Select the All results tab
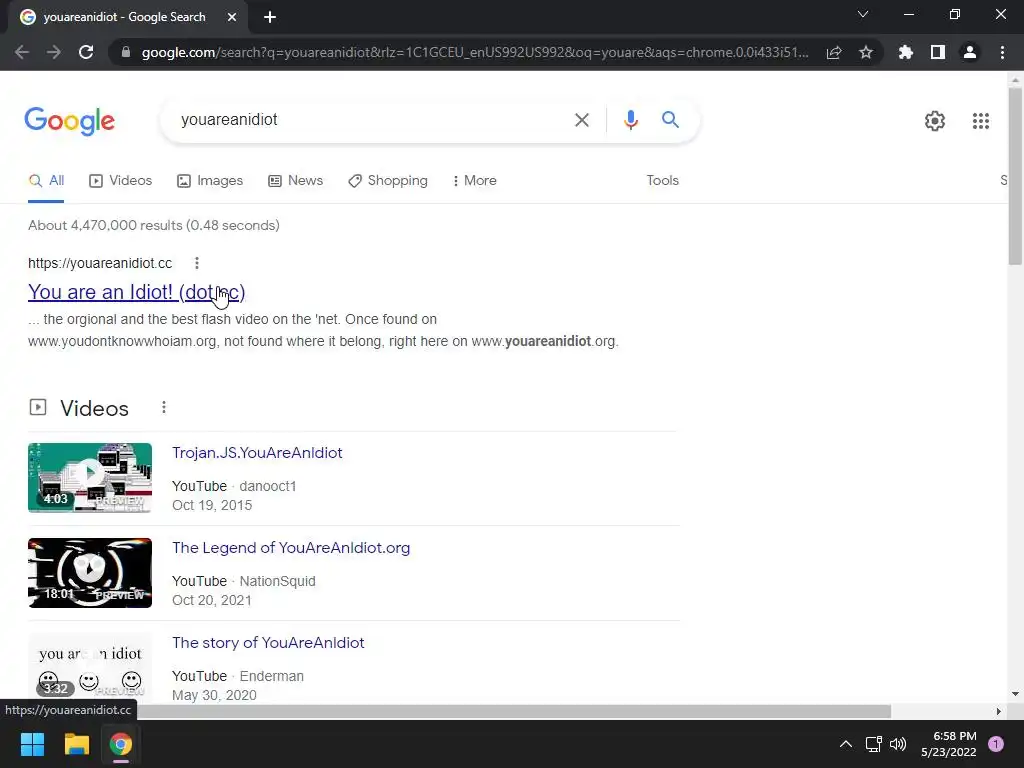 coord(46,181)
